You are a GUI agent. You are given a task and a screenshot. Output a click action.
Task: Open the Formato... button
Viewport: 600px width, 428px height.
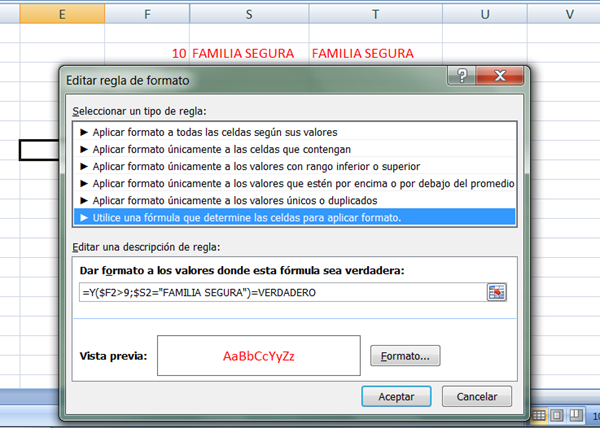click(x=405, y=356)
